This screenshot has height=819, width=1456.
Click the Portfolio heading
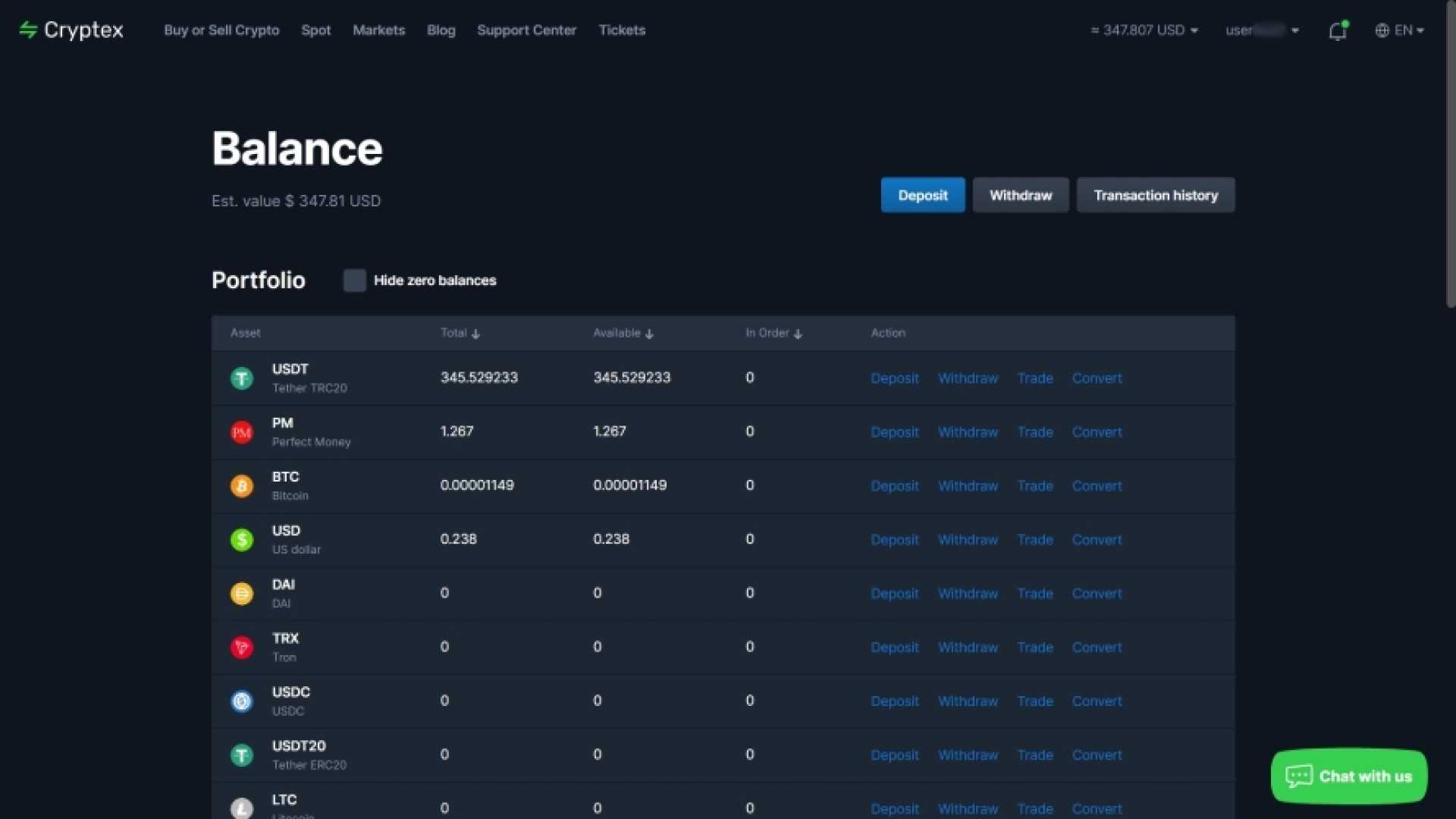258,280
